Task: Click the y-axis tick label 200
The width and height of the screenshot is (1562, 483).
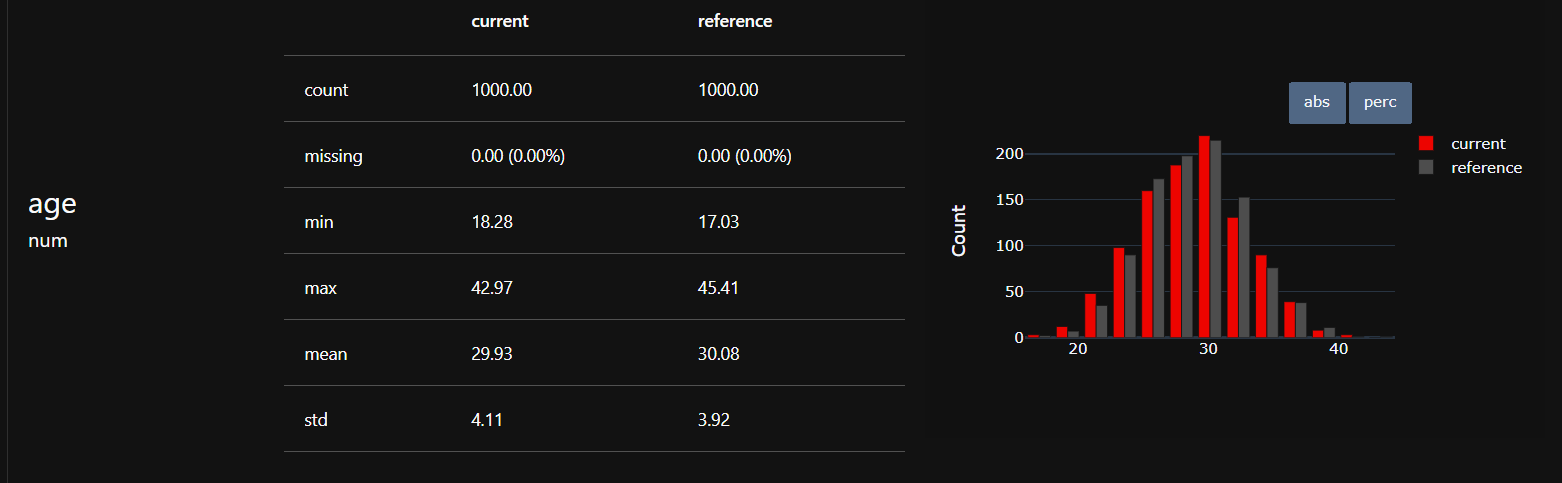Action: click(x=1008, y=154)
